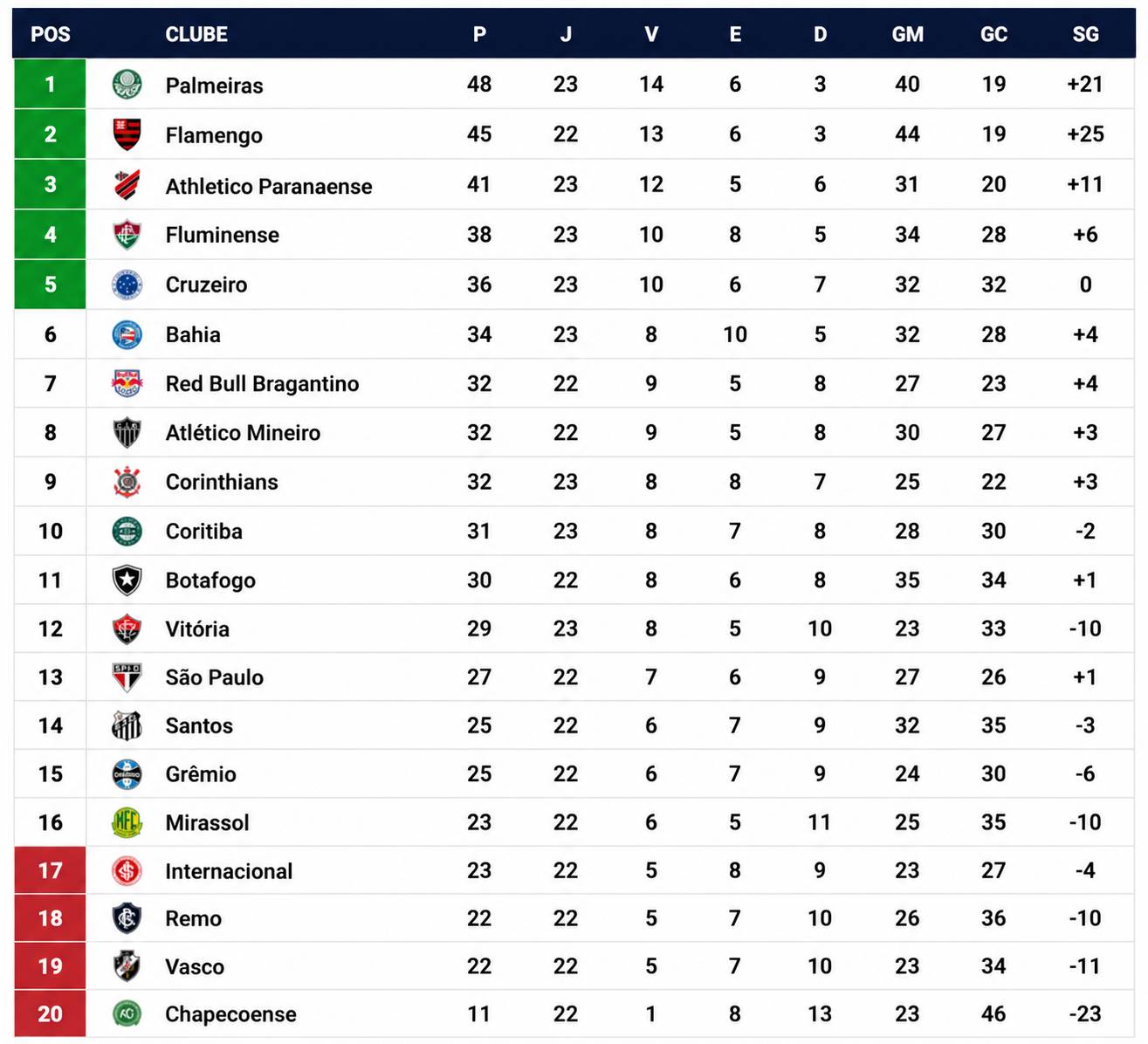This screenshot has width=1148, height=1044.
Task: Click the Mirassol MFC logo
Action: pyautogui.click(x=127, y=822)
